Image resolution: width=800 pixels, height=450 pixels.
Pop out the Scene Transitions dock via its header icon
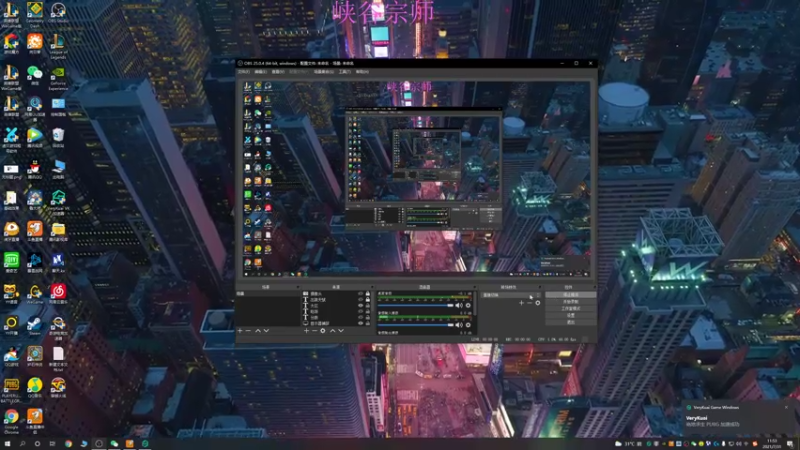[x=540, y=287]
